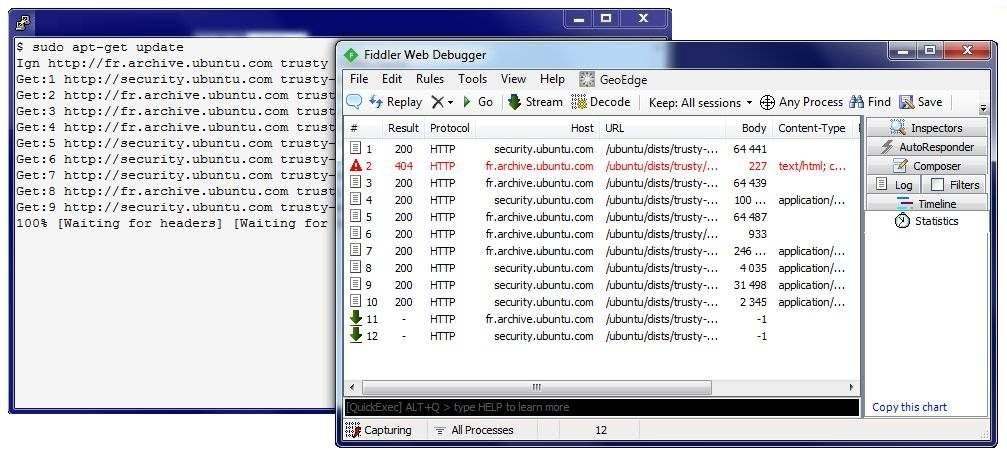Toggle the Decode option
This screenshot has height=455, width=1007.
point(600,102)
